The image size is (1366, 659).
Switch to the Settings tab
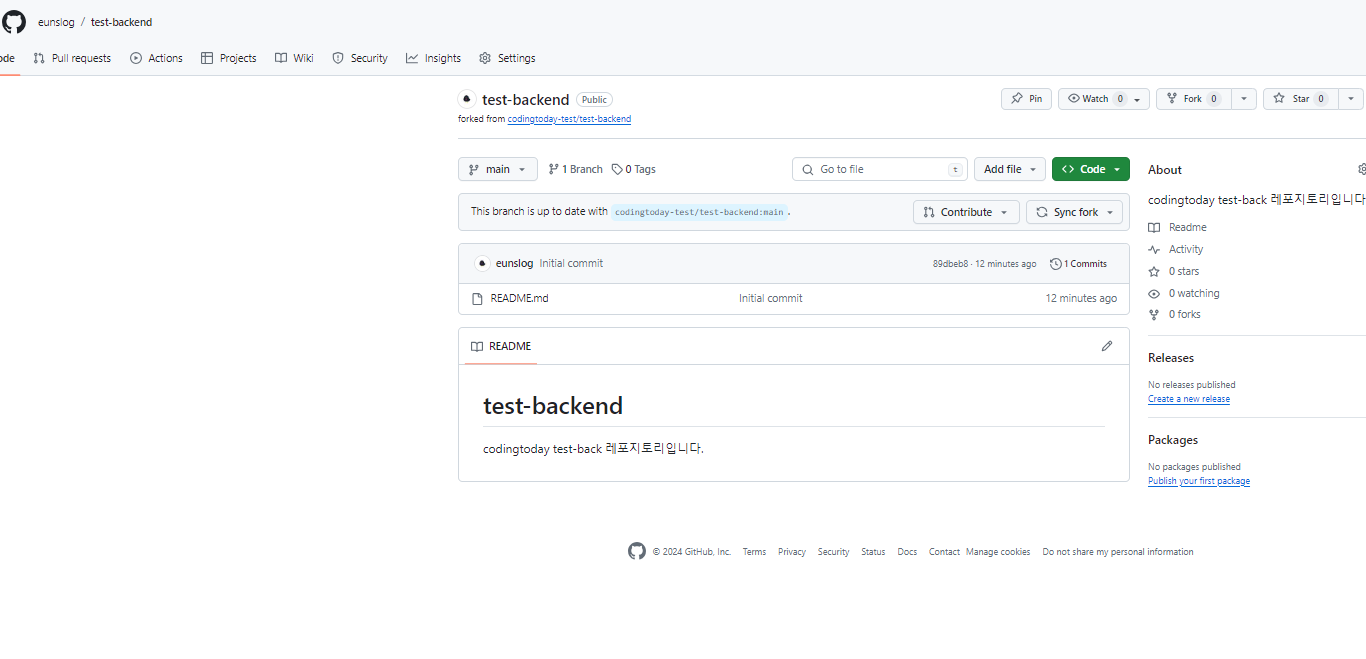[507, 58]
